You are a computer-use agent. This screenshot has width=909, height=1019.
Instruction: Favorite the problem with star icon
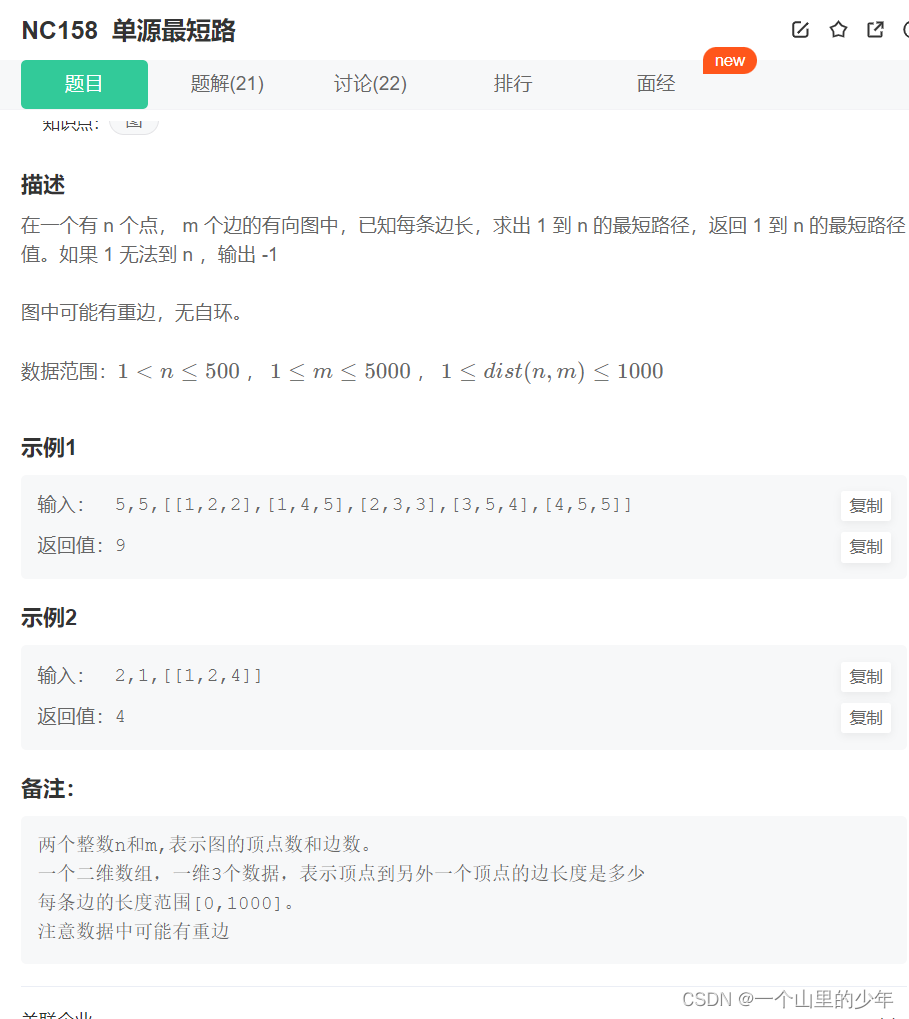tap(838, 30)
